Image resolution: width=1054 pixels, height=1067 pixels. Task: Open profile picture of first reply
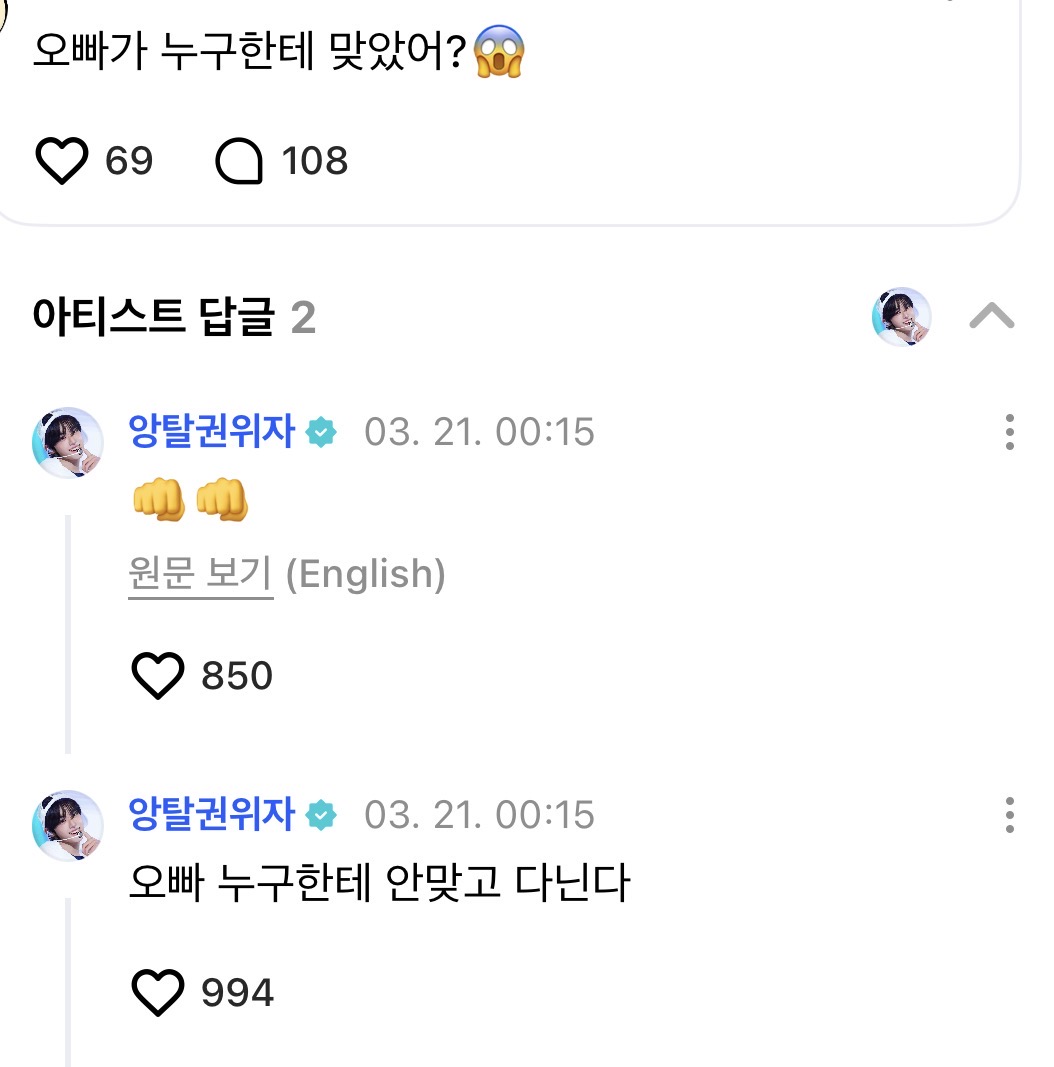(x=68, y=442)
